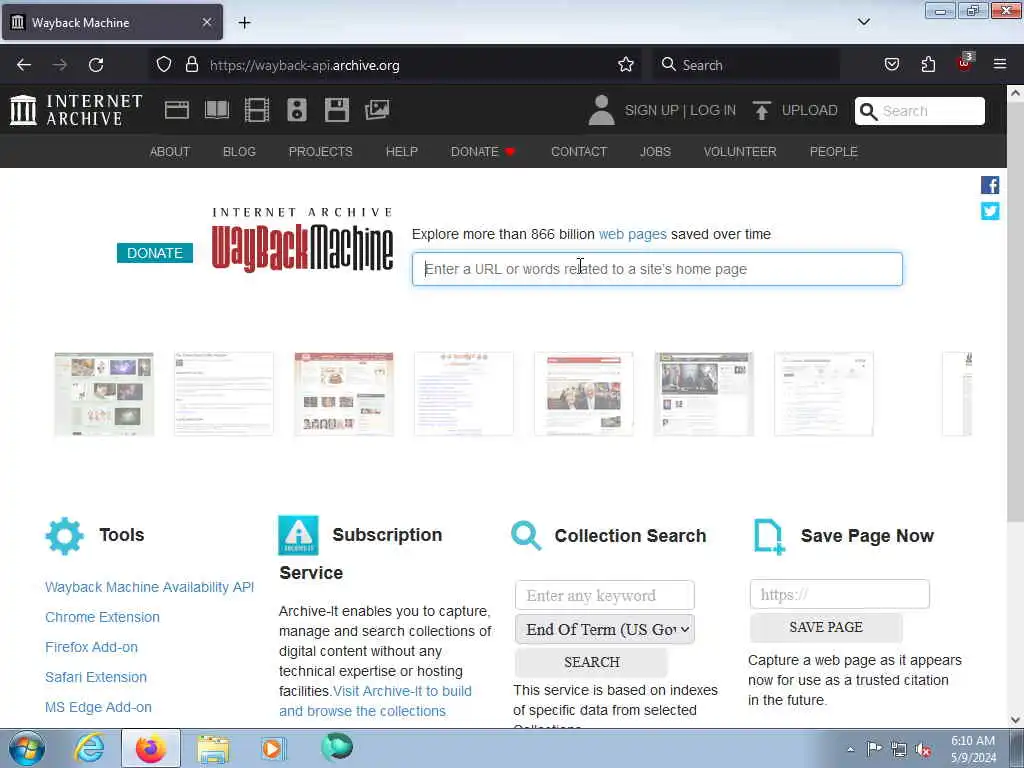Focus the Save Page Now https field

click(x=840, y=594)
